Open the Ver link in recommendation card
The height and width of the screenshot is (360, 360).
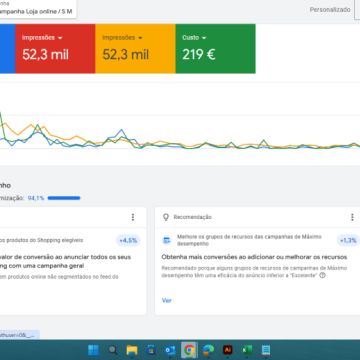[x=167, y=300]
